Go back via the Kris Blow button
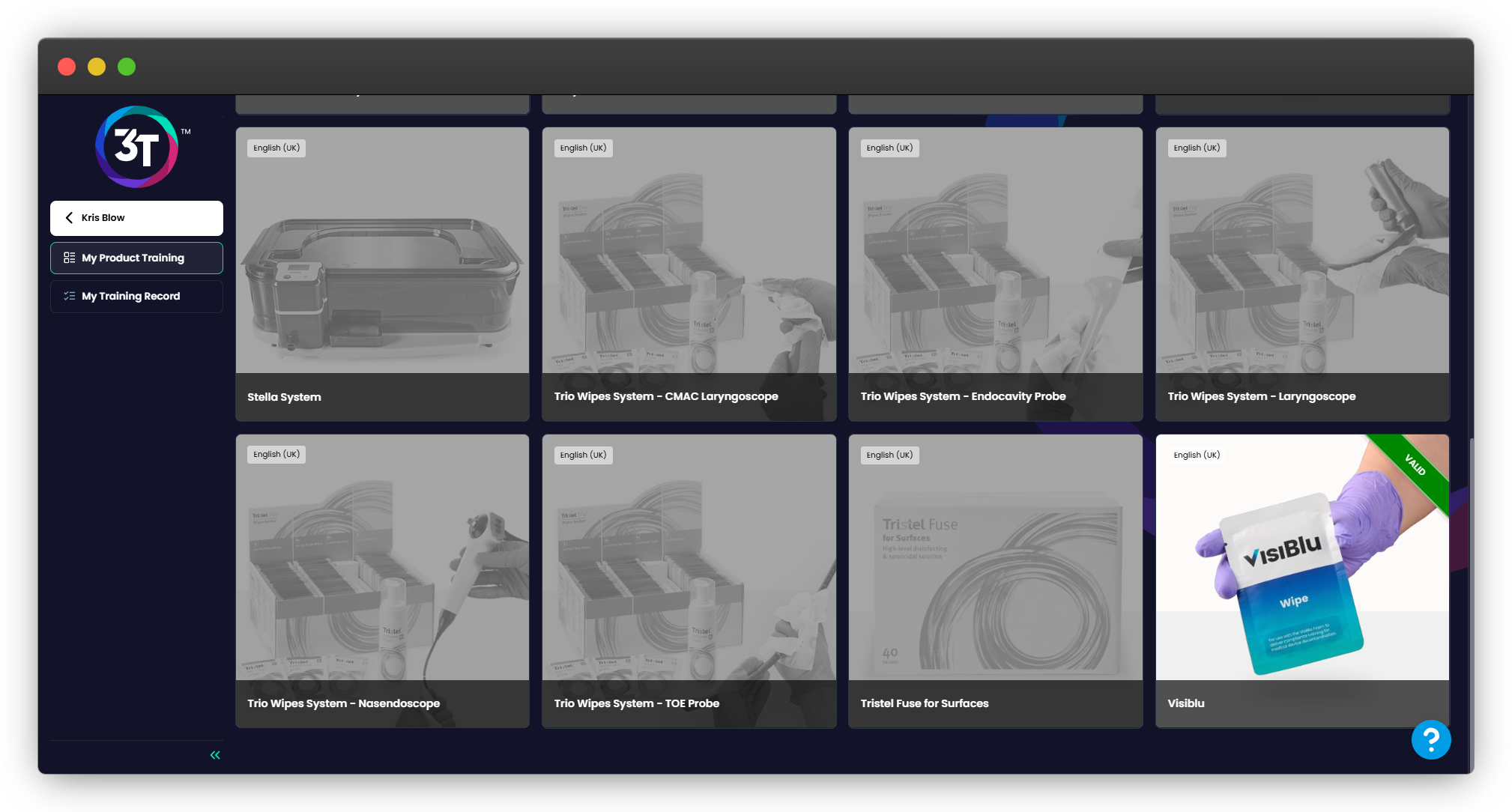This screenshot has height=812, width=1512. point(136,218)
